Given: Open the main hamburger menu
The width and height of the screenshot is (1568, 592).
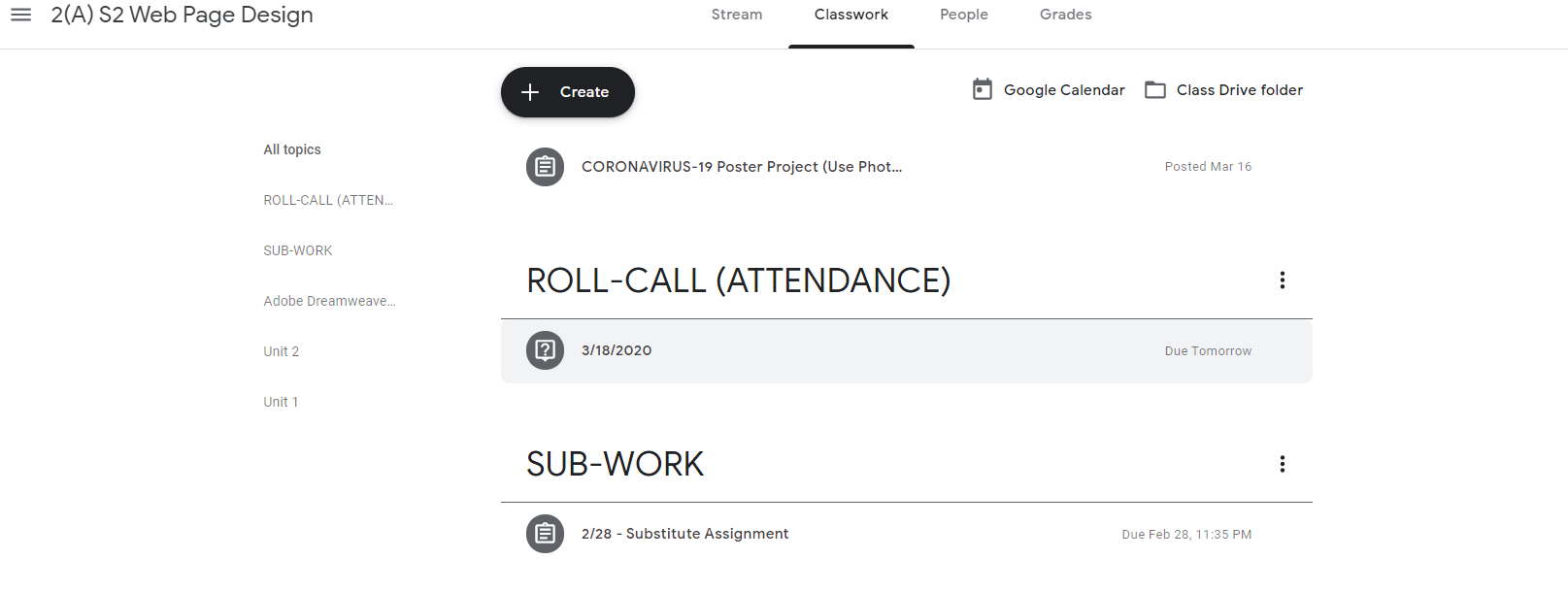Looking at the screenshot, I should pyautogui.click(x=20, y=15).
